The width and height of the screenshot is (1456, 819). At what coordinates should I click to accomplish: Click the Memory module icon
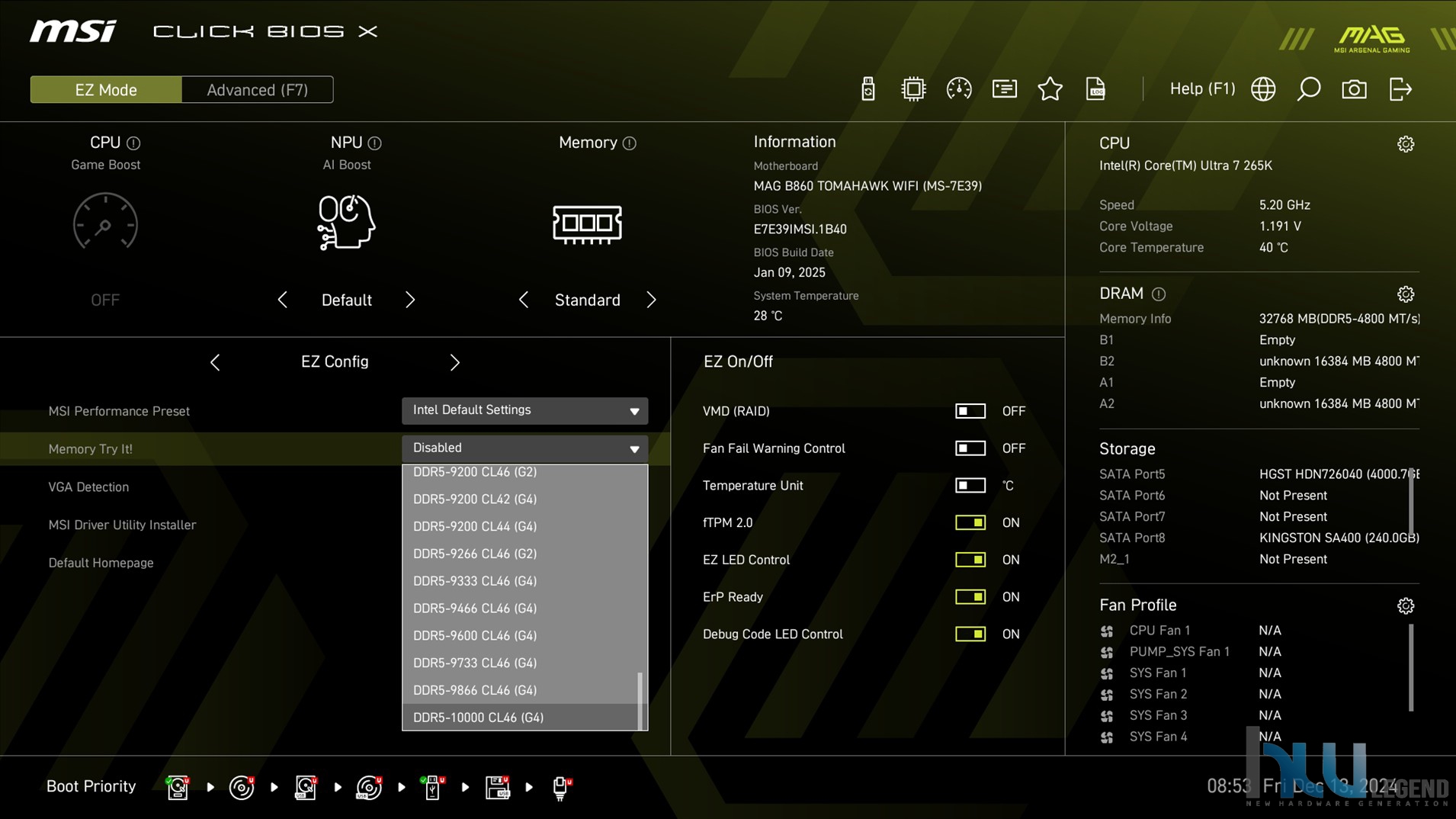587,224
